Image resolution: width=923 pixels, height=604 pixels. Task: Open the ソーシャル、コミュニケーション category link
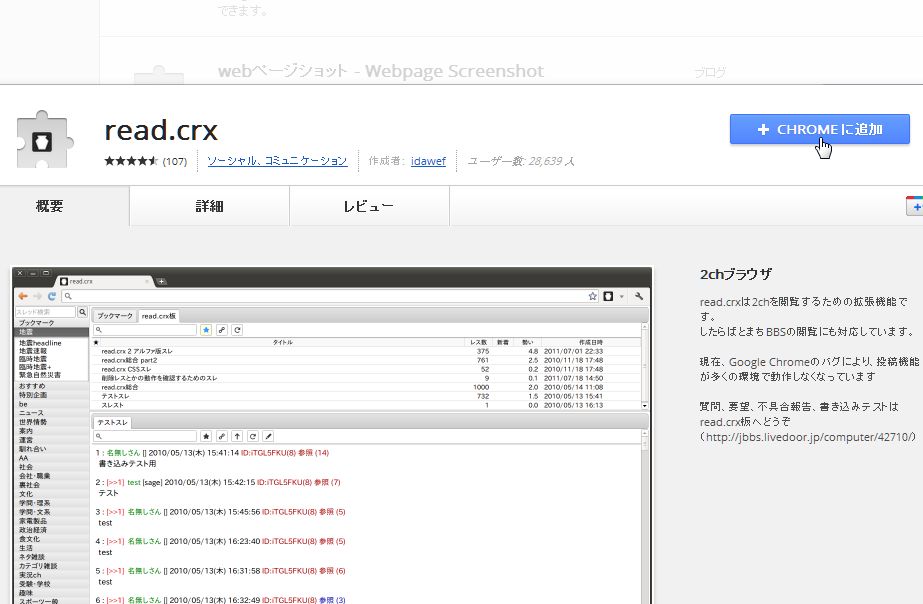tap(277, 161)
